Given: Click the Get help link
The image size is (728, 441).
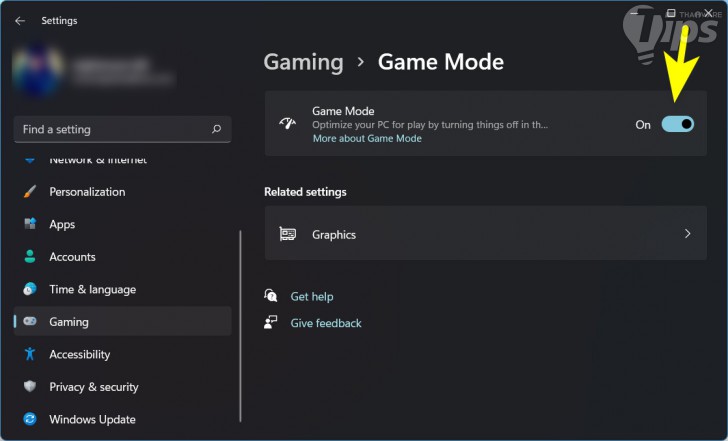Looking at the screenshot, I should click(312, 296).
